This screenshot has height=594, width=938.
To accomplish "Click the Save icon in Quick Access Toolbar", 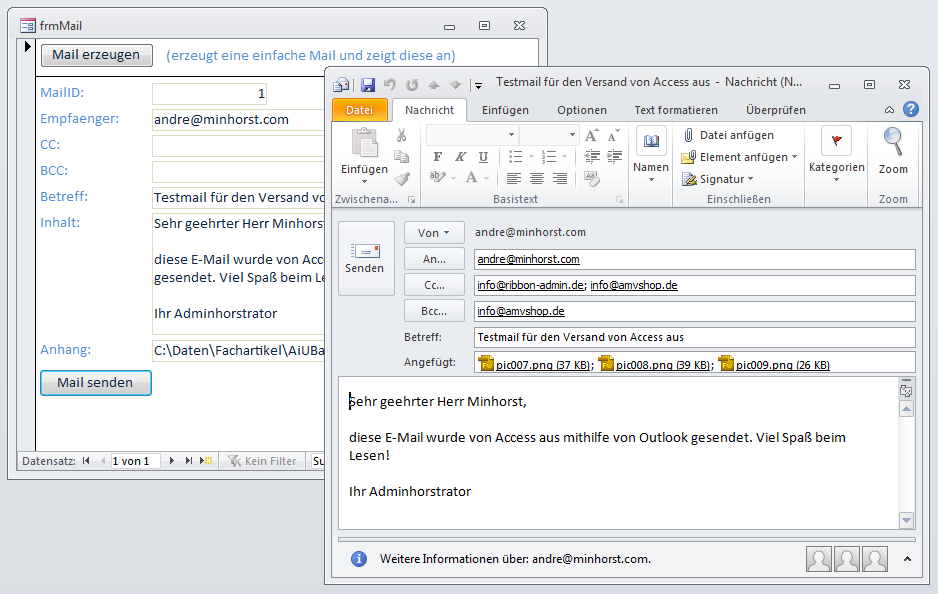I will tap(367, 86).
